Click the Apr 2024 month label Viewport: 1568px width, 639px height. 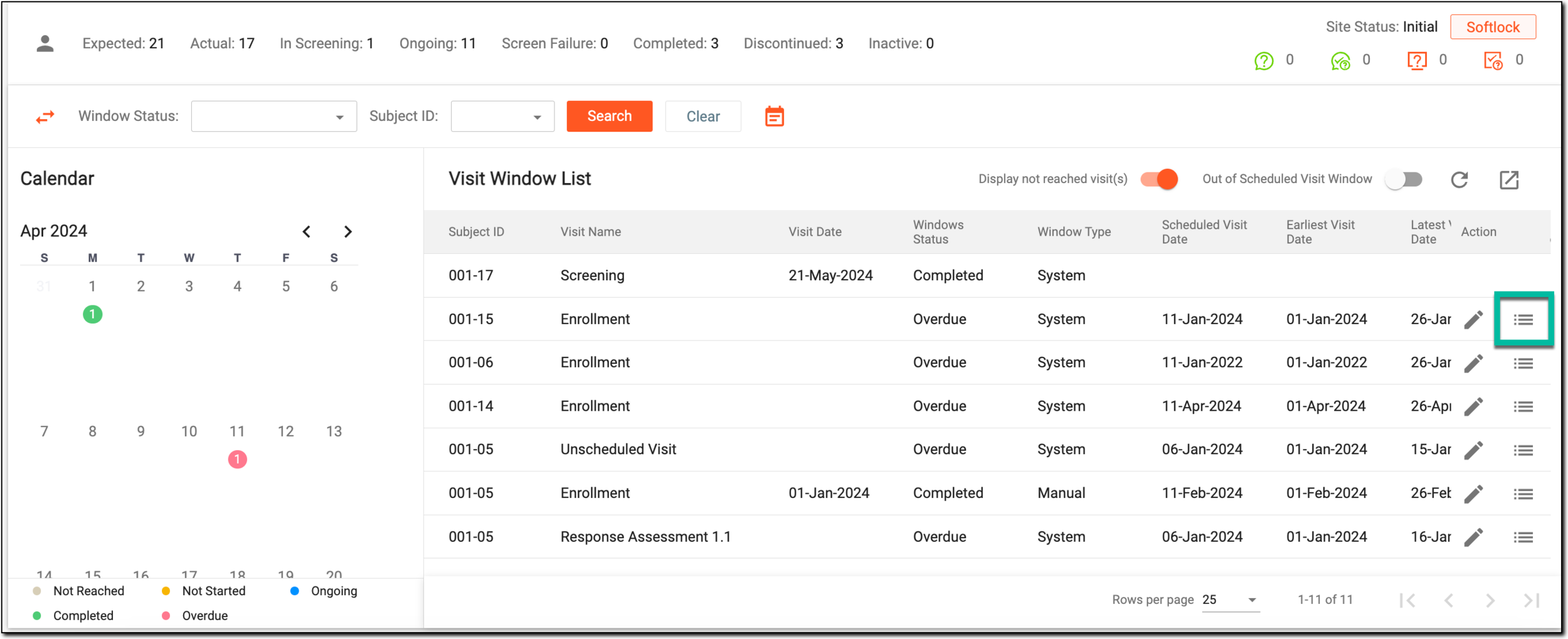(53, 231)
